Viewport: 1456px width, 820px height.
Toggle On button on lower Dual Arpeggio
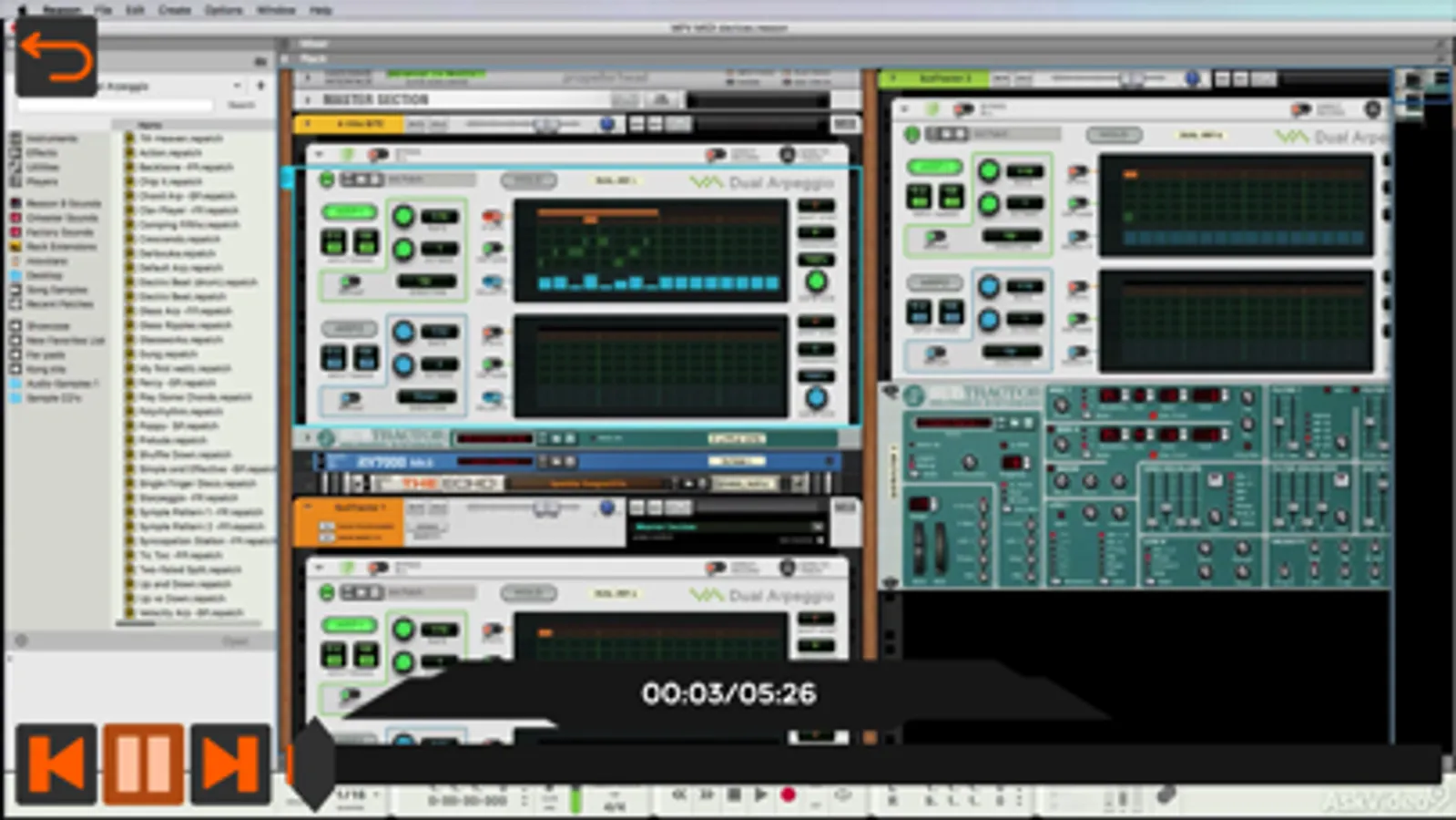tap(327, 593)
